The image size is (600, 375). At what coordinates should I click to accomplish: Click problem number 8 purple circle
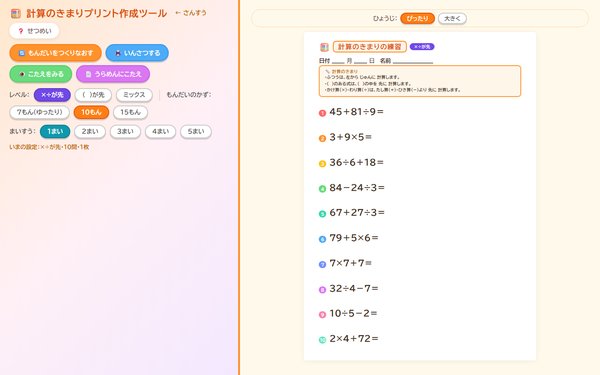[322, 290]
